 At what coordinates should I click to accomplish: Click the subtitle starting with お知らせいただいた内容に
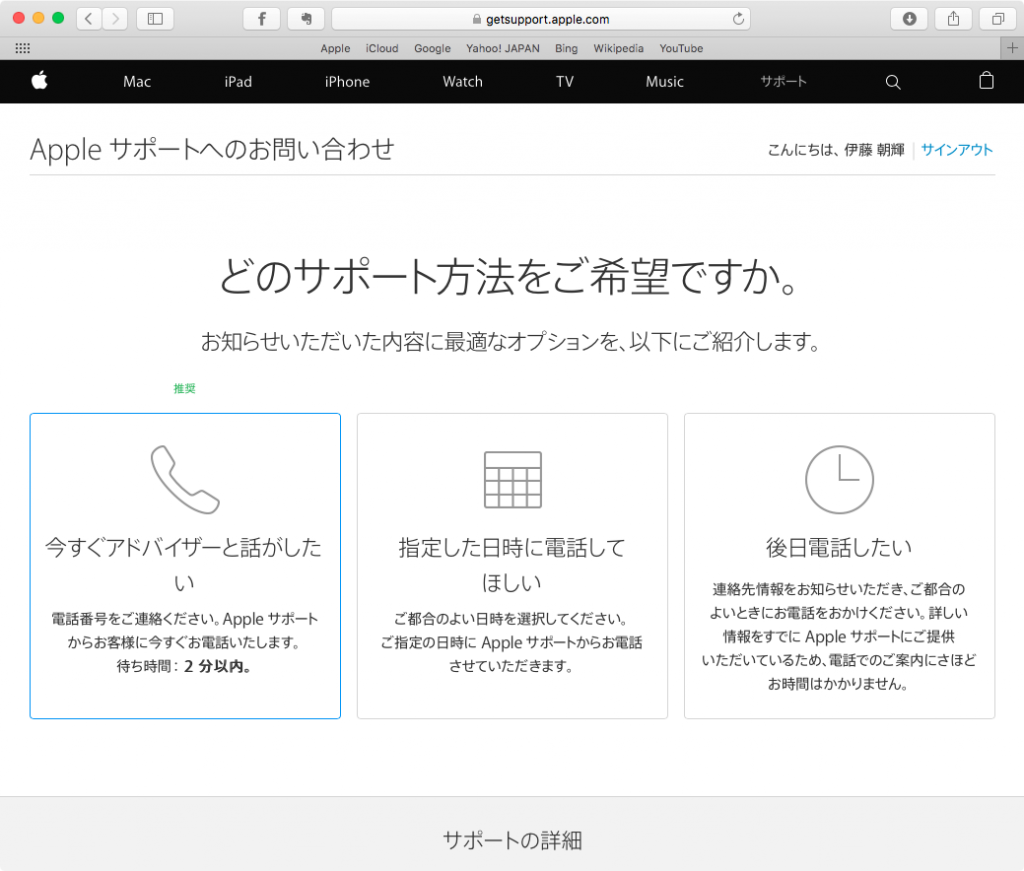tap(511, 341)
